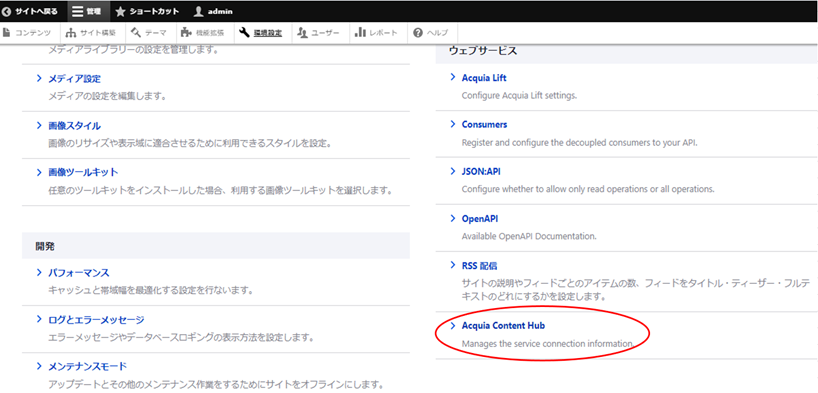Image resolution: width=818 pixels, height=393 pixels.
Task: Go back via サイトへ戻る link
Action: 36,11
